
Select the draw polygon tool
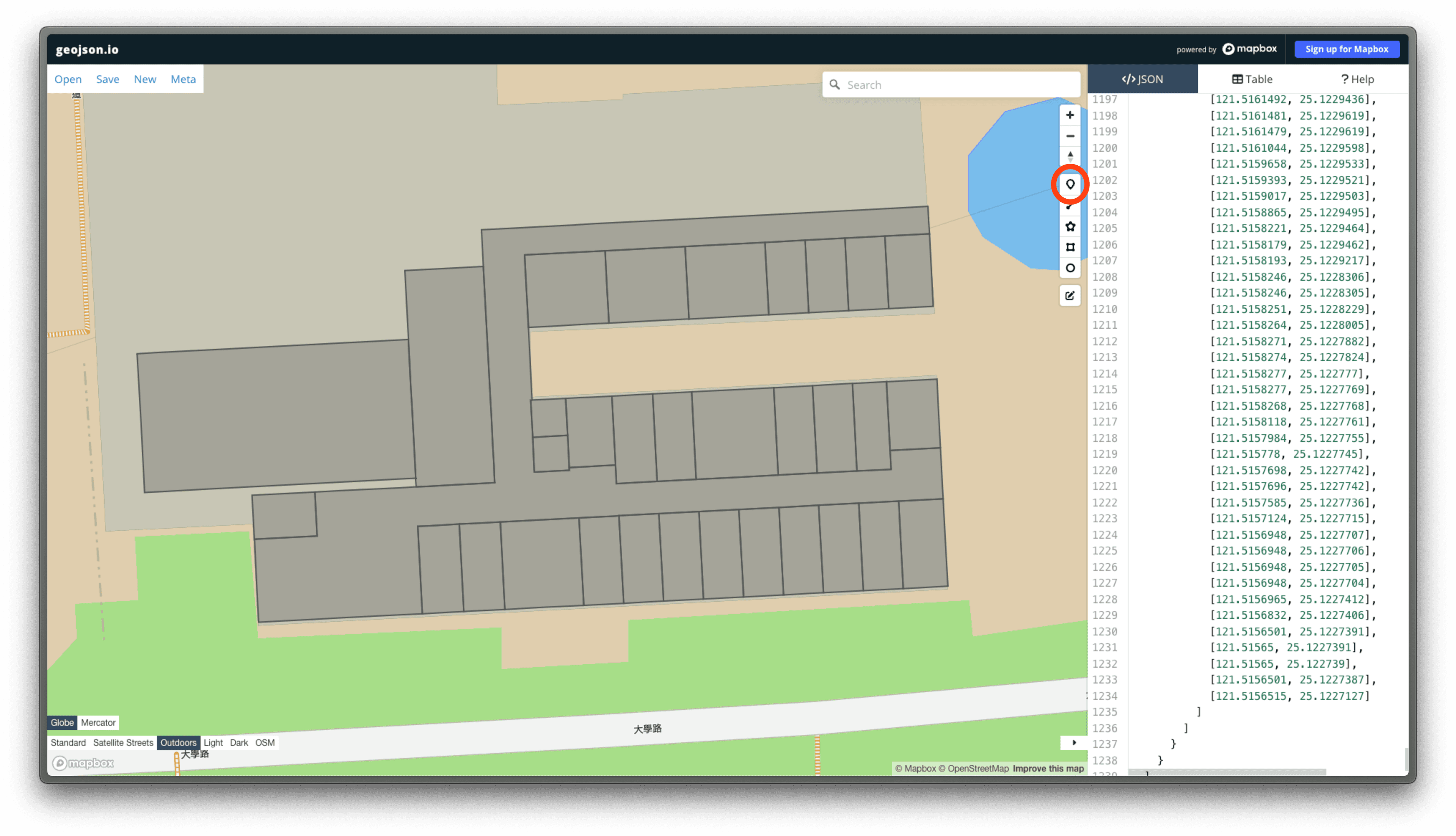(1070, 226)
